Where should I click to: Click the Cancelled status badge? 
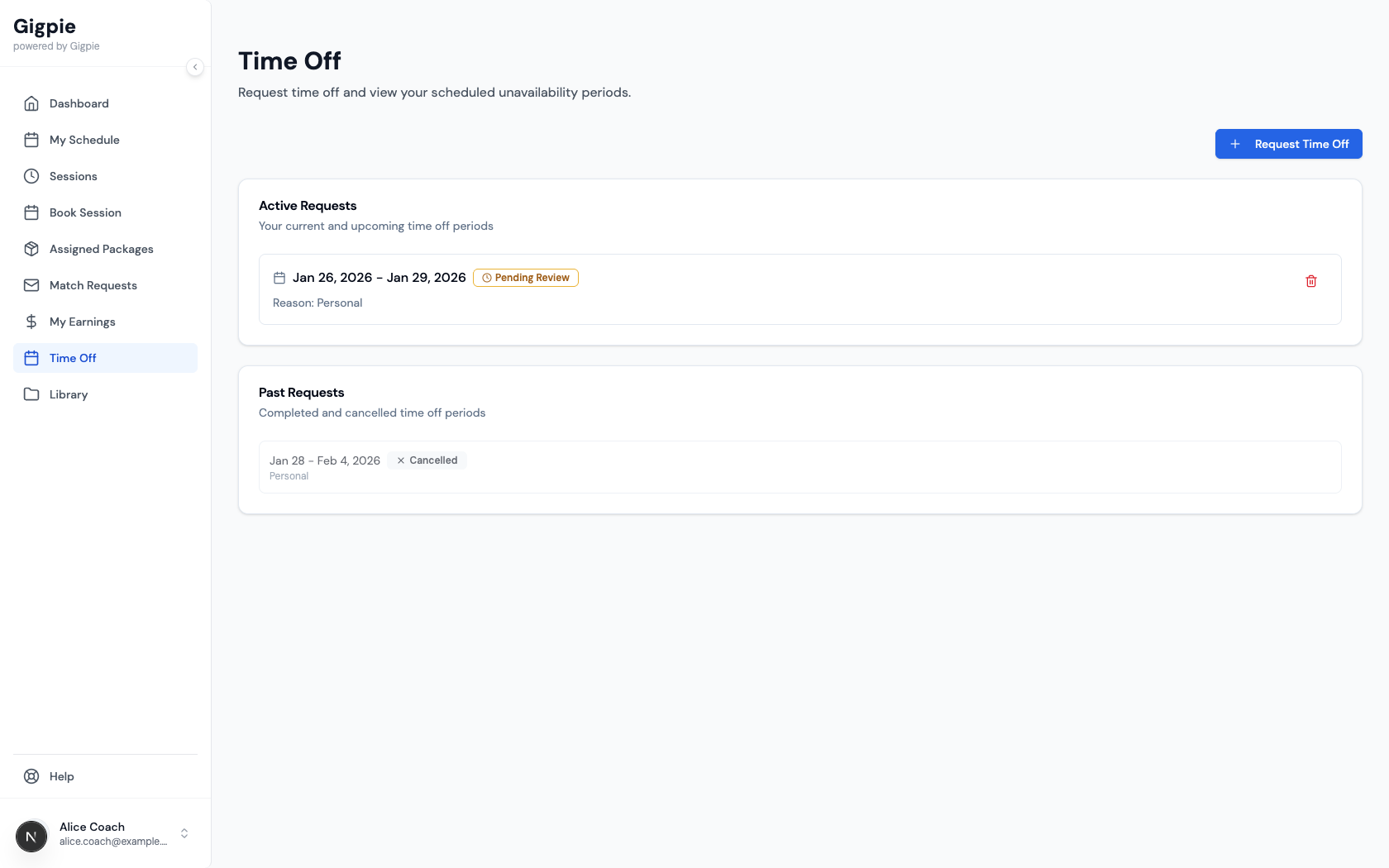tap(427, 460)
